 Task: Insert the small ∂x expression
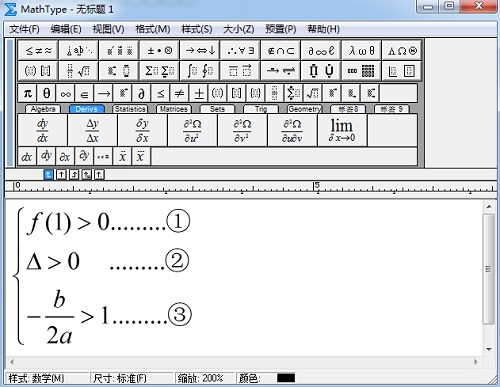65,156
